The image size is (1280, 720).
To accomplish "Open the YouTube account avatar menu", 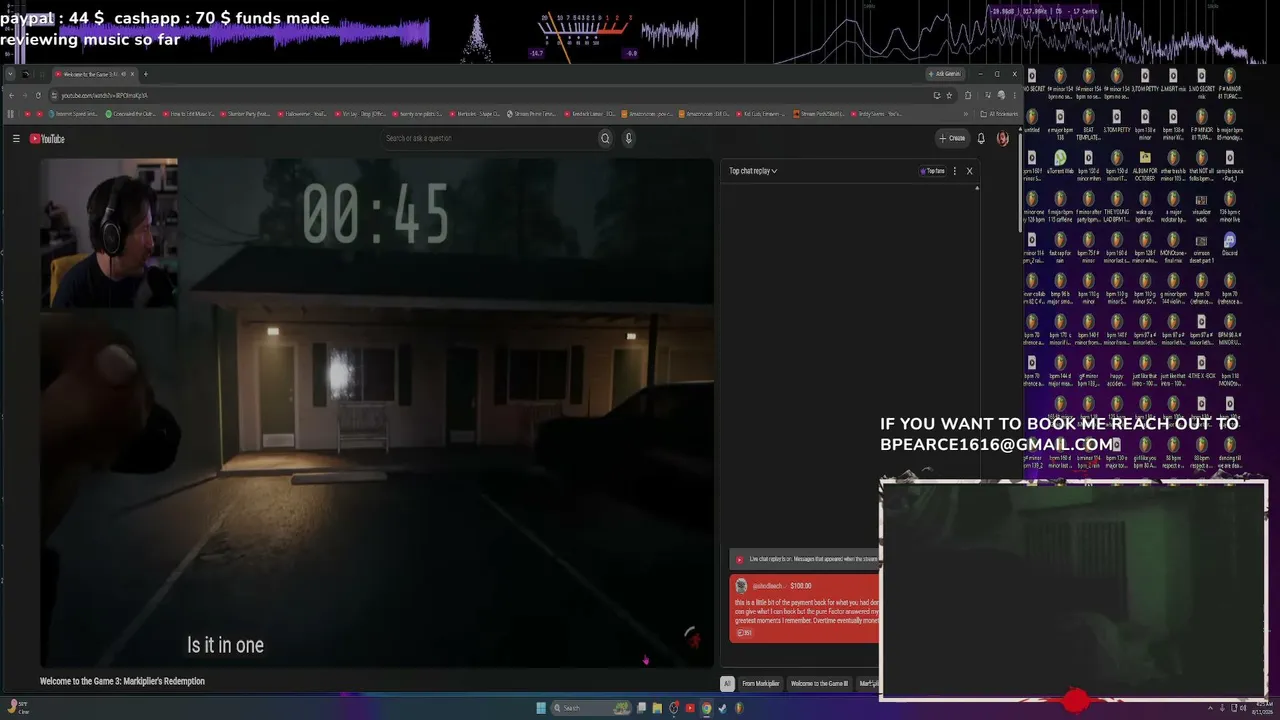I will pos(1002,138).
